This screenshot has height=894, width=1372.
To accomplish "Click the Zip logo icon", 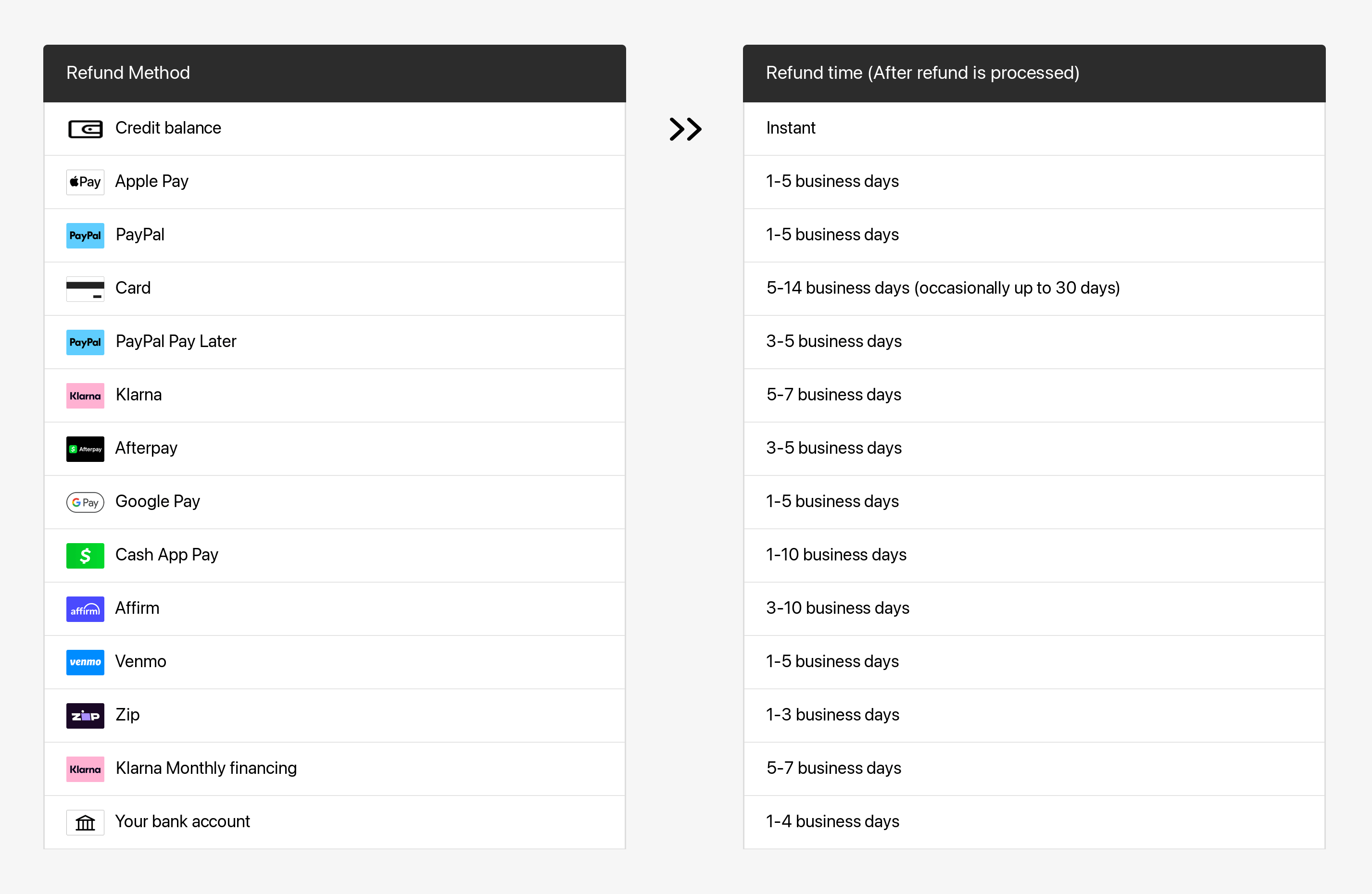I will click(85, 715).
